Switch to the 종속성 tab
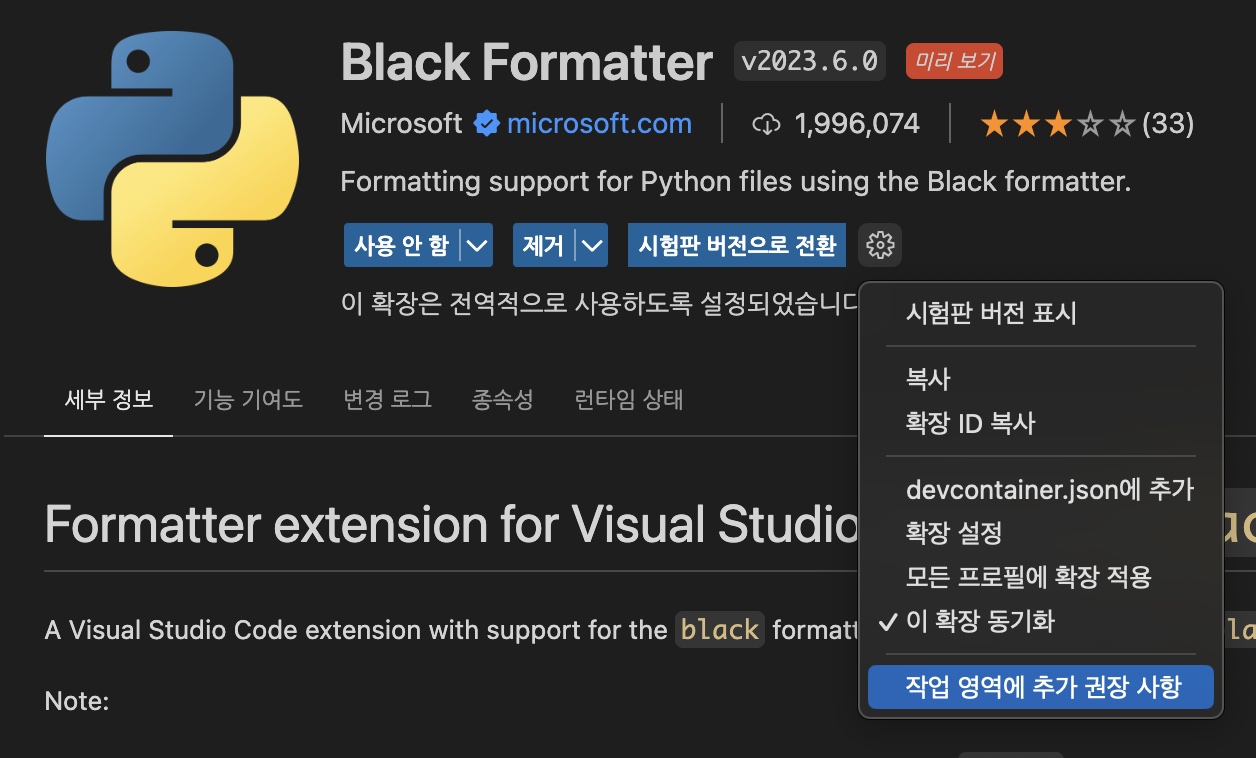This screenshot has width=1256, height=758. [502, 400]
